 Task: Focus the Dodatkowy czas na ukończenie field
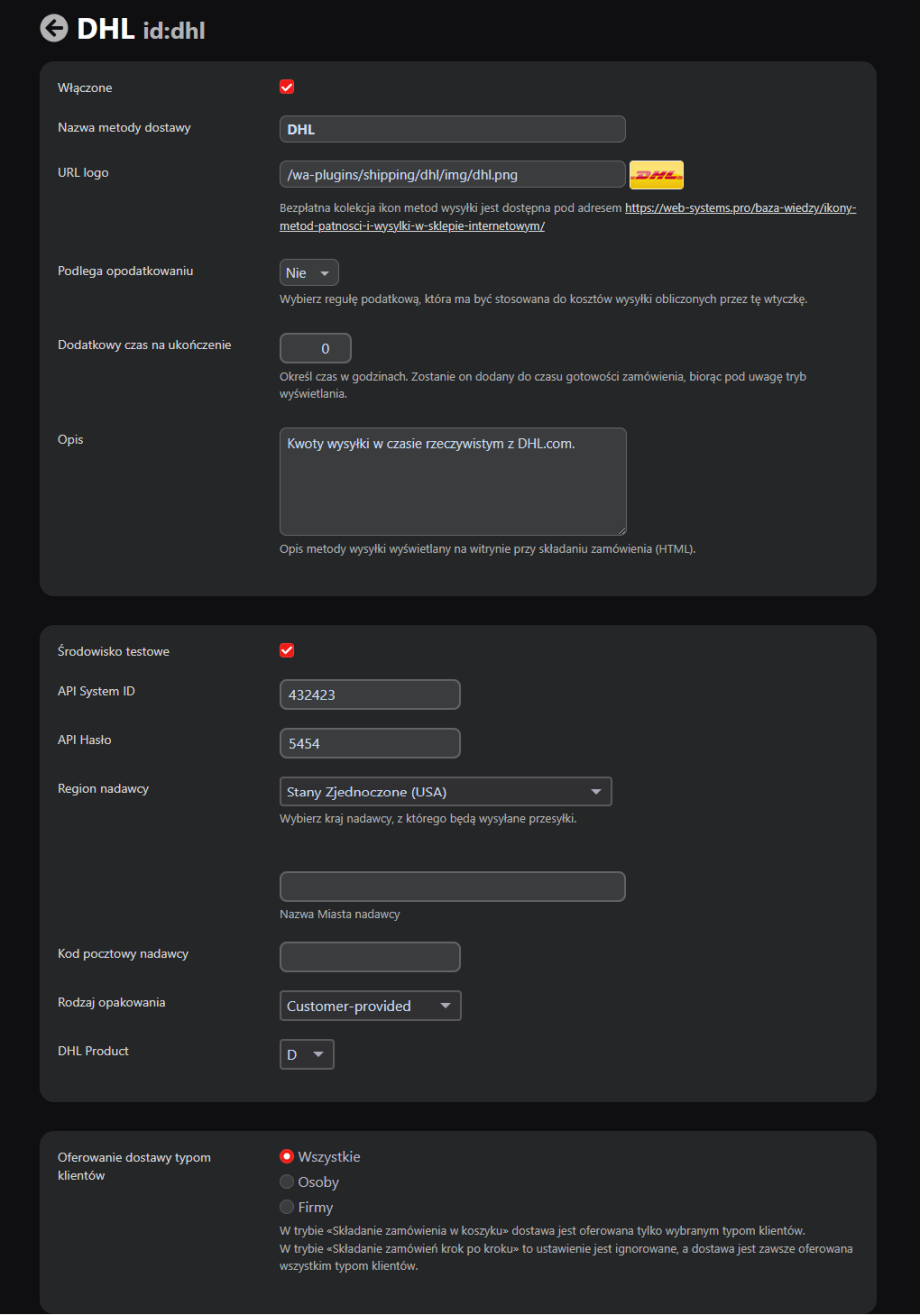316,348
